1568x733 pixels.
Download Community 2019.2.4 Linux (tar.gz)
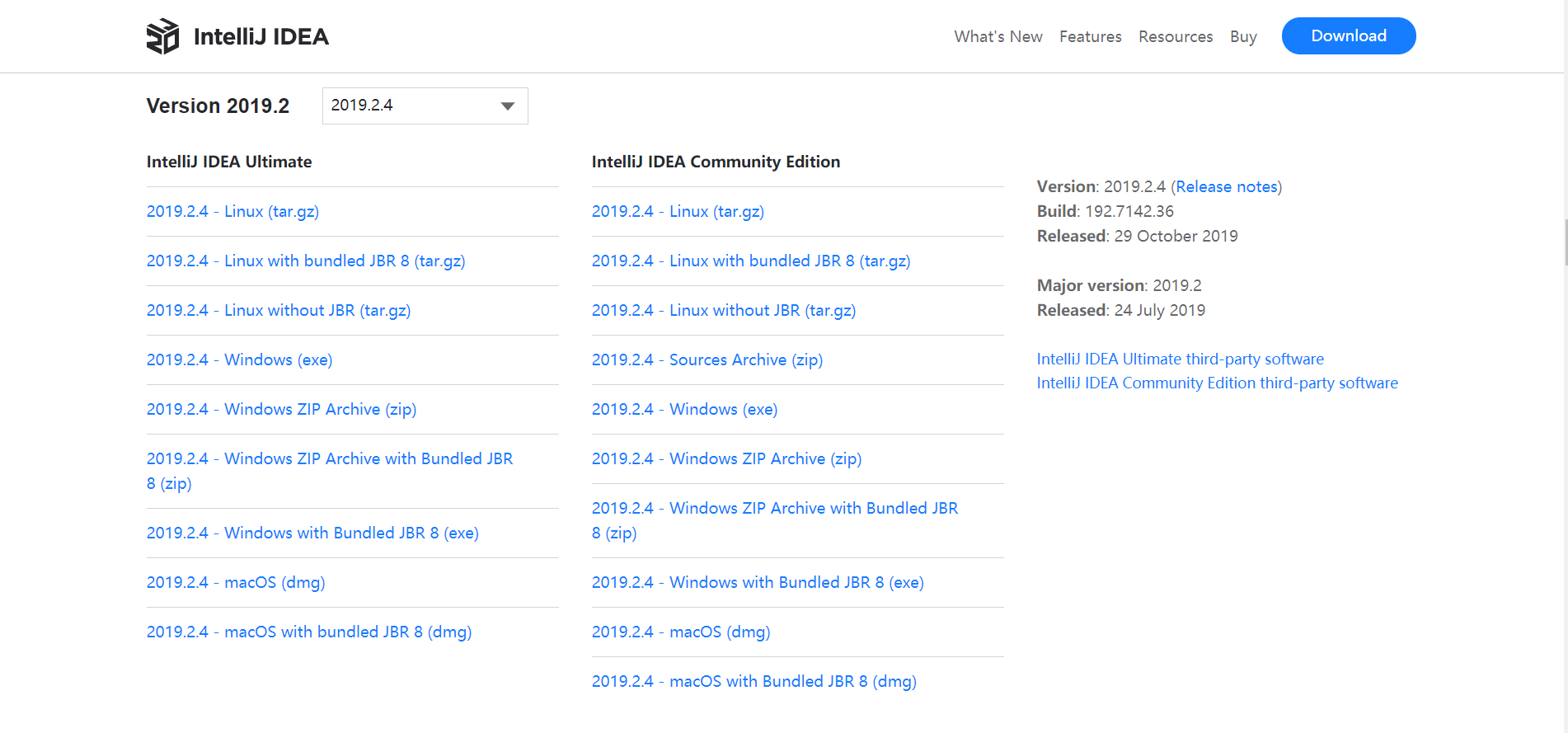pyautogui.click(x=678, y=211)
